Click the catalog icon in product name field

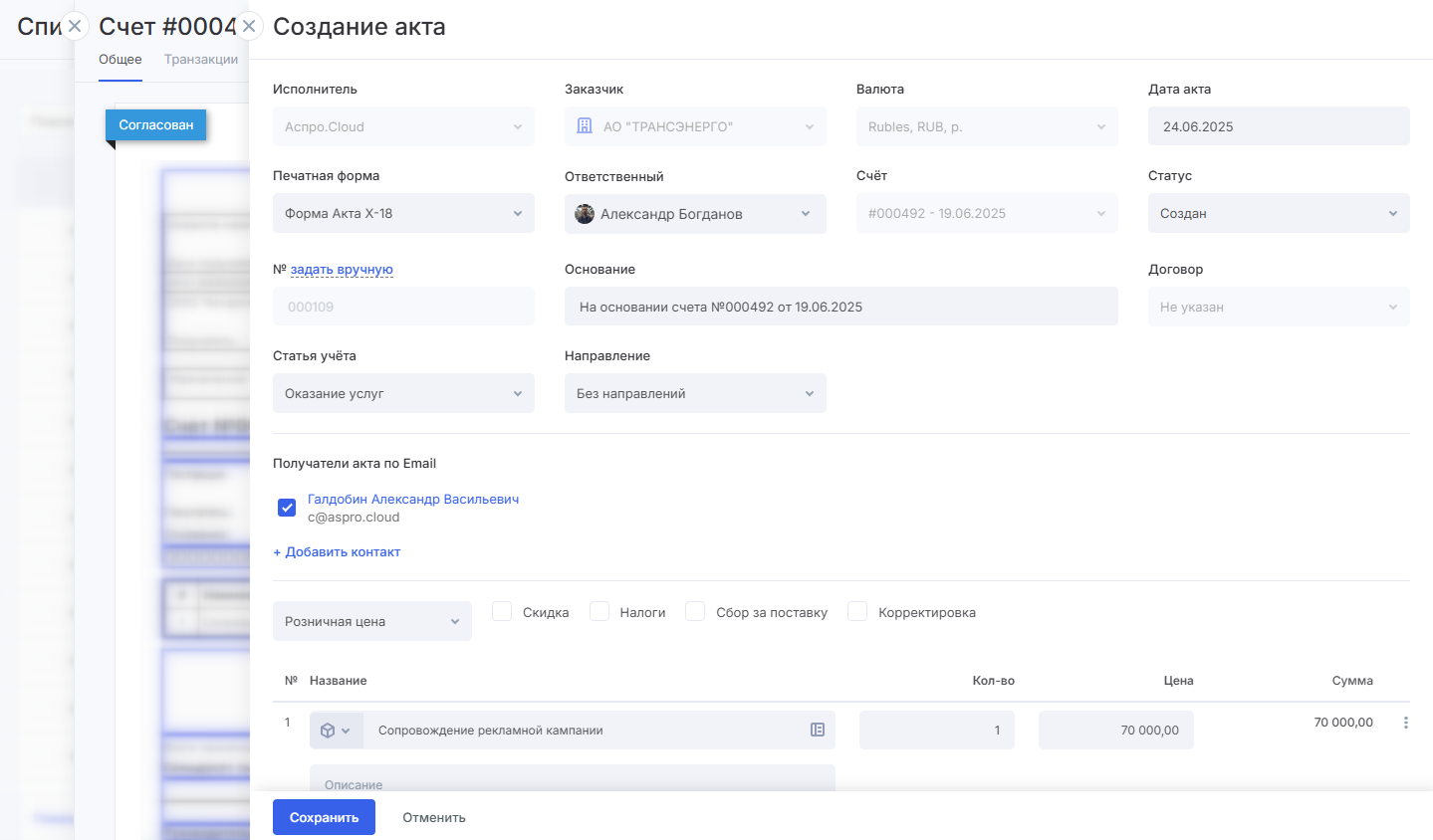[x=817, y=730]
